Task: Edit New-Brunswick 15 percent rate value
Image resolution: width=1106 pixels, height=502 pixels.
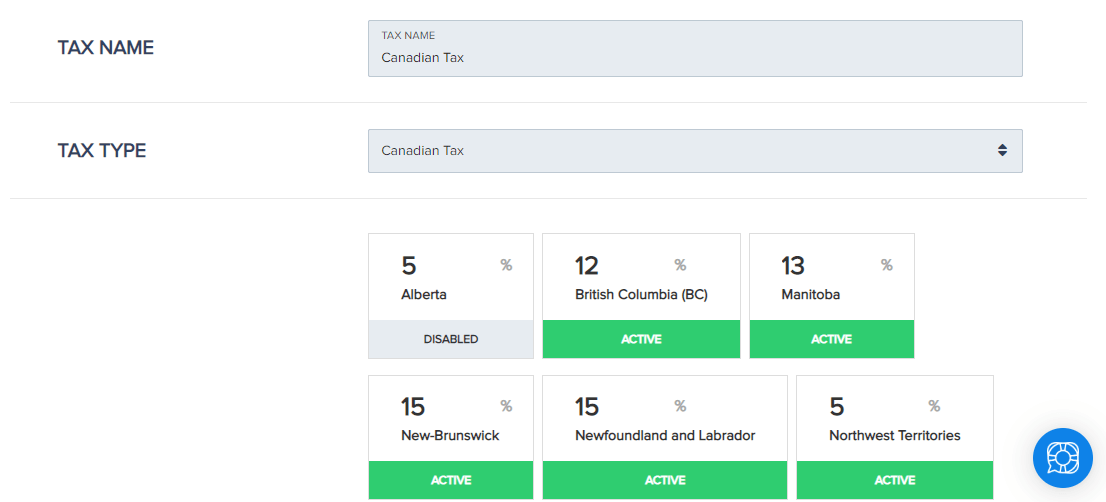Action: click(x=413, y=407)
